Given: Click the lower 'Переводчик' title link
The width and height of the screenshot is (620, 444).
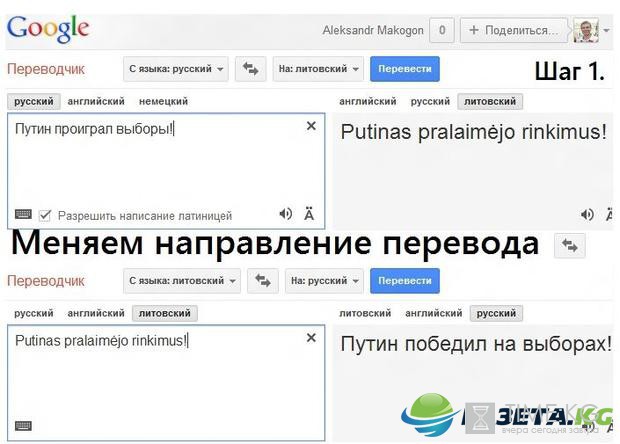Looking at the screenshot, I should pos(46,281).
